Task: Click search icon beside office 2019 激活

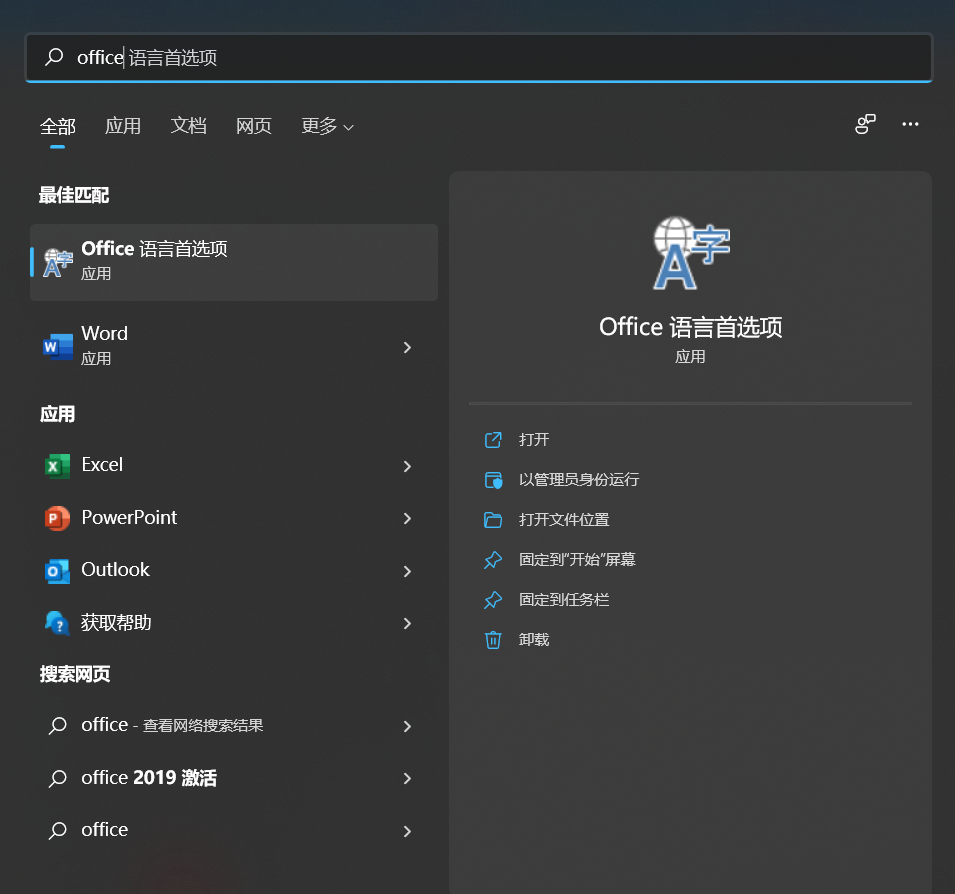Action: click(58, 778)
